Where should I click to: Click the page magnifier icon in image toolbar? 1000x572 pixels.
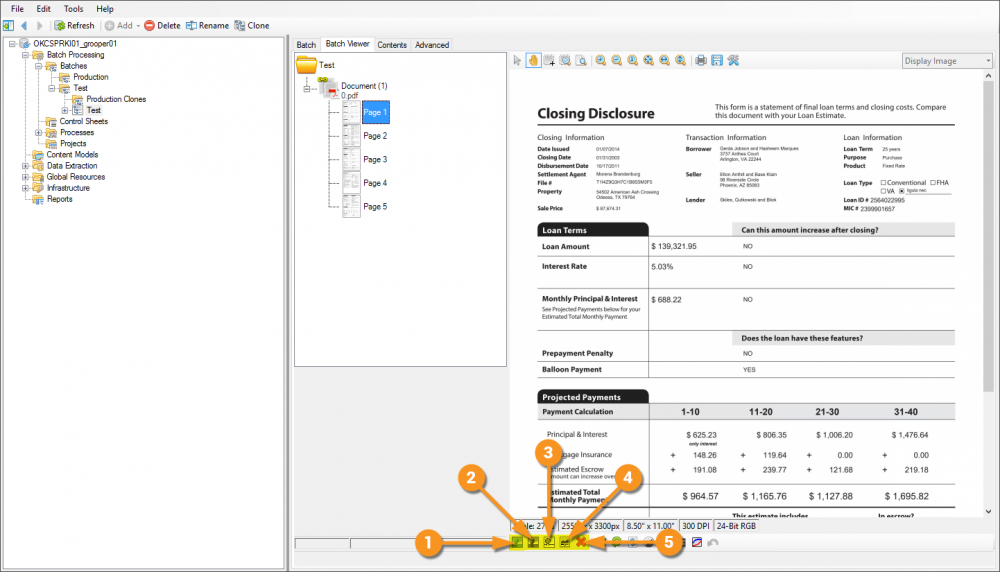(x=581, y=61)
